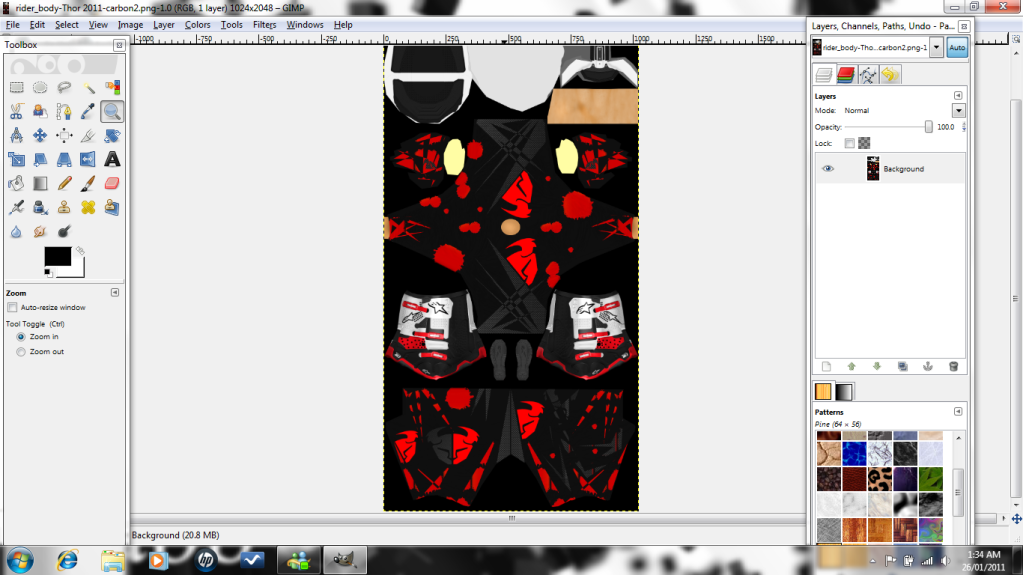The width and height of the screenshot is (1023, 575).
Task: Tick the Lock pixels checkbox
Action: coord(849,143)
